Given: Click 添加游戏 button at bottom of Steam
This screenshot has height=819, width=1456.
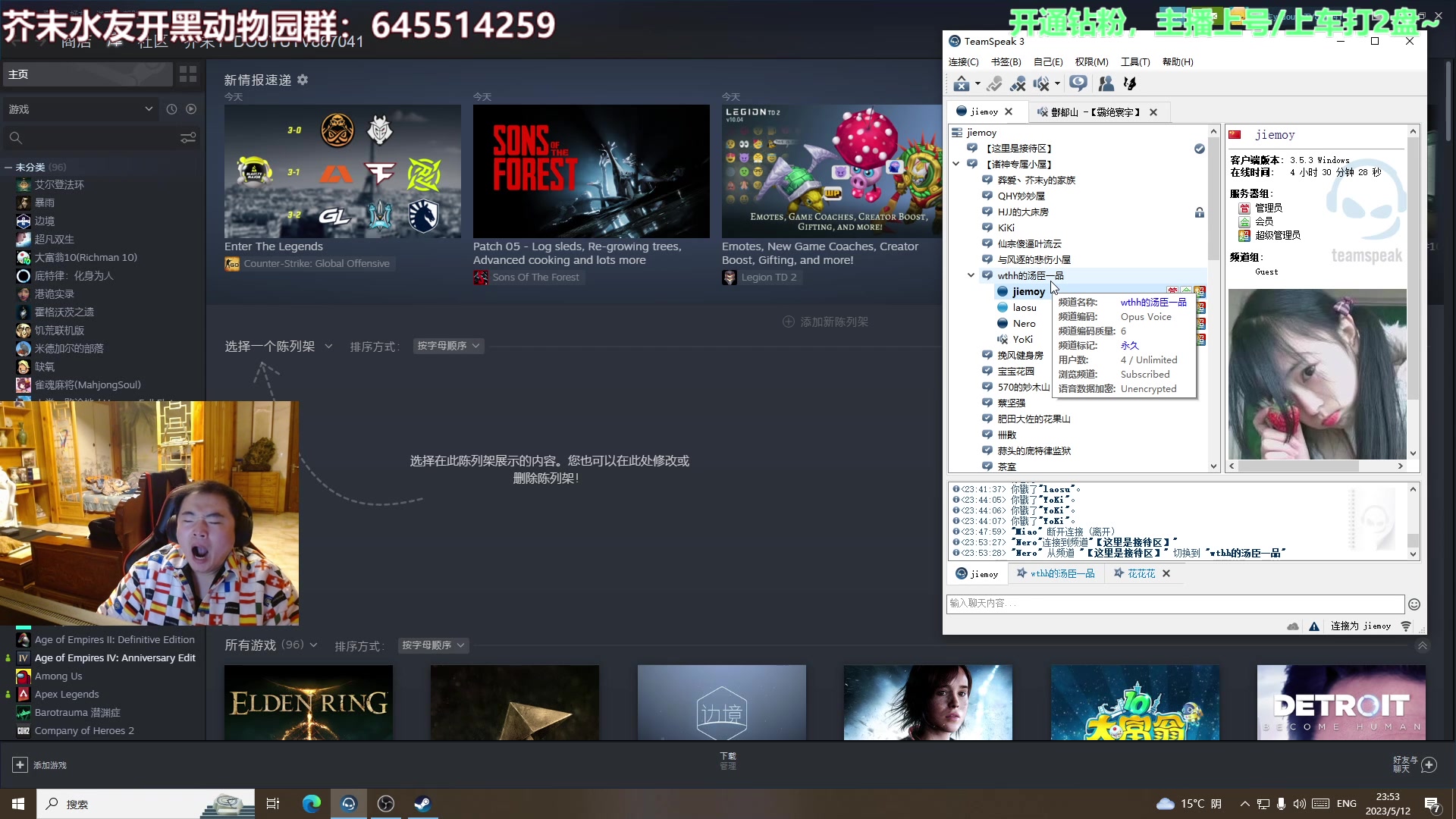Looking at the screenshot, I should pos(40,765).
